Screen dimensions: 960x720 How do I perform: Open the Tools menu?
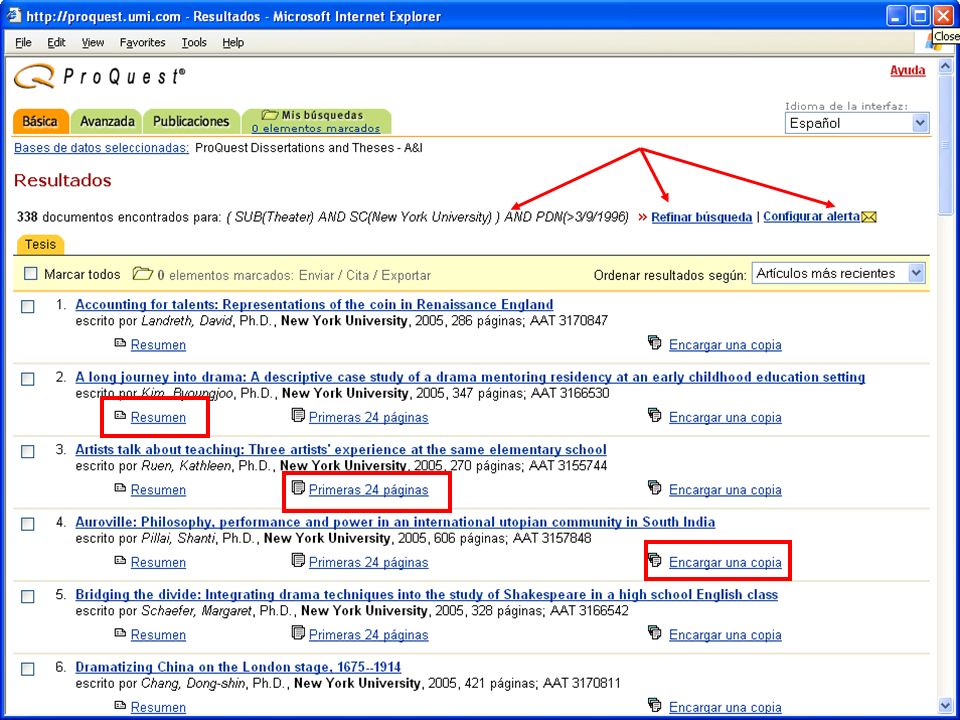tap(194, 42)
